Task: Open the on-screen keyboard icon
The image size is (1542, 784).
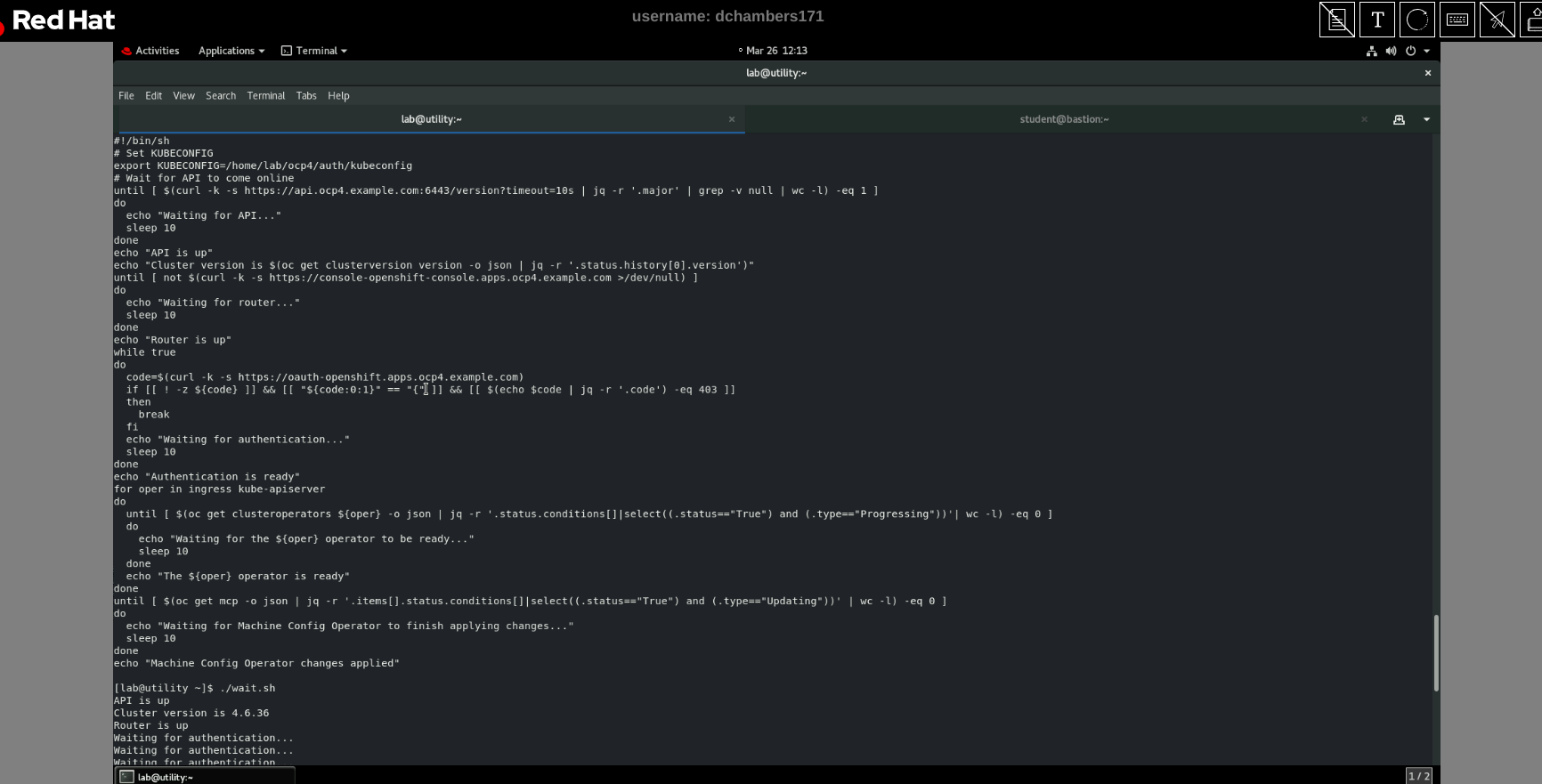Action: coord(1457,20)
